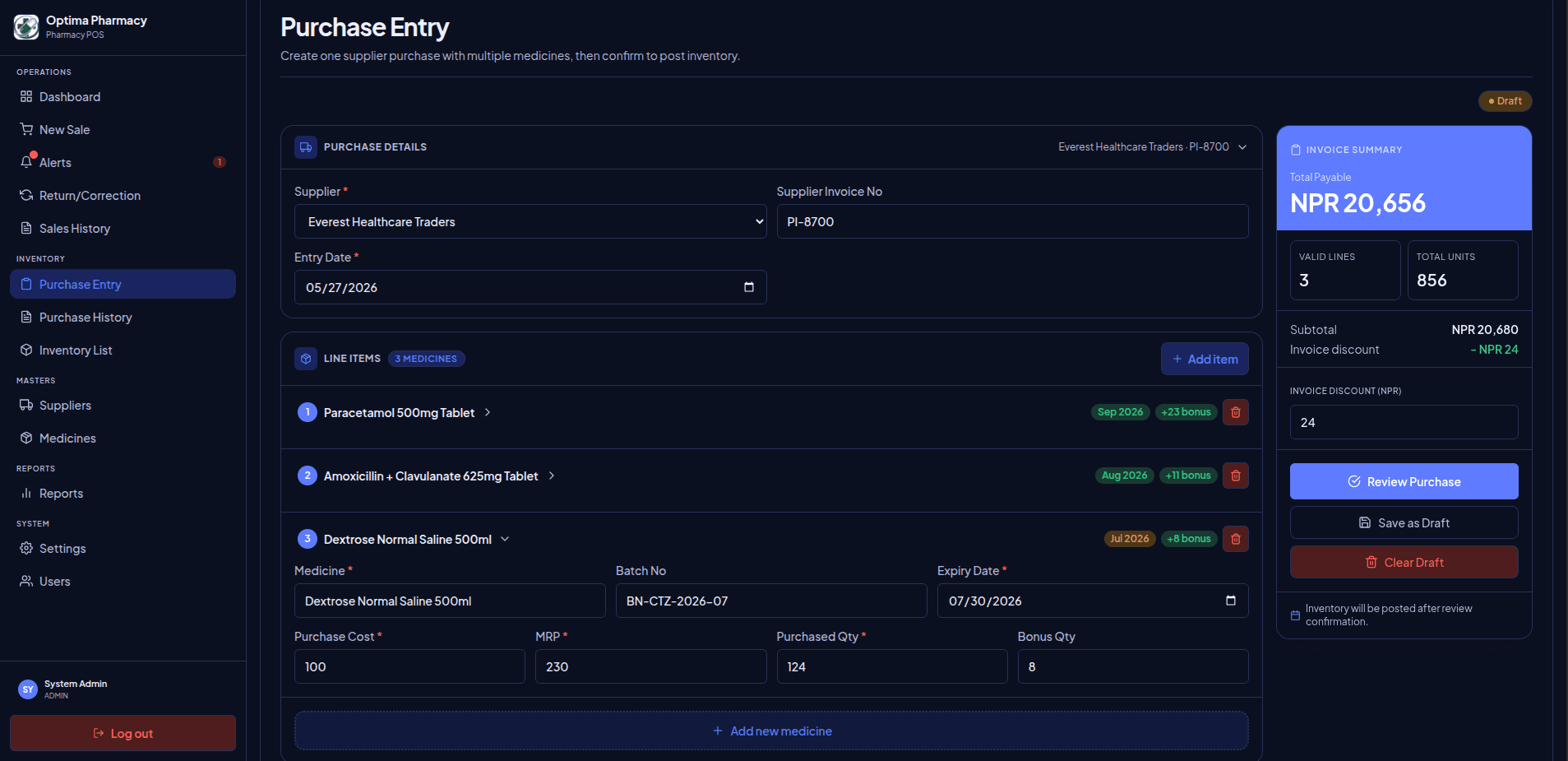
Task: Open the Expiry Date calendar picker
Action: coord(1231,601)
